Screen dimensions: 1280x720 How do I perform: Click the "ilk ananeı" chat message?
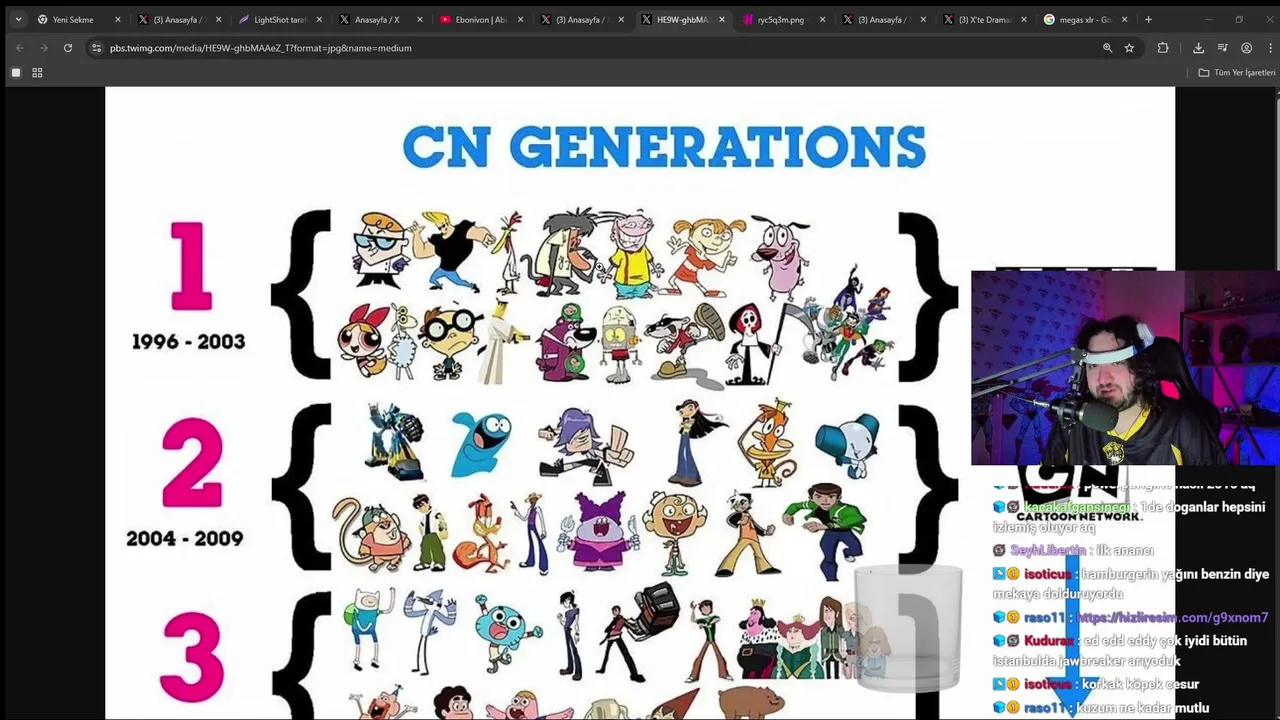pyautogui.click(x=1125, y=550)
